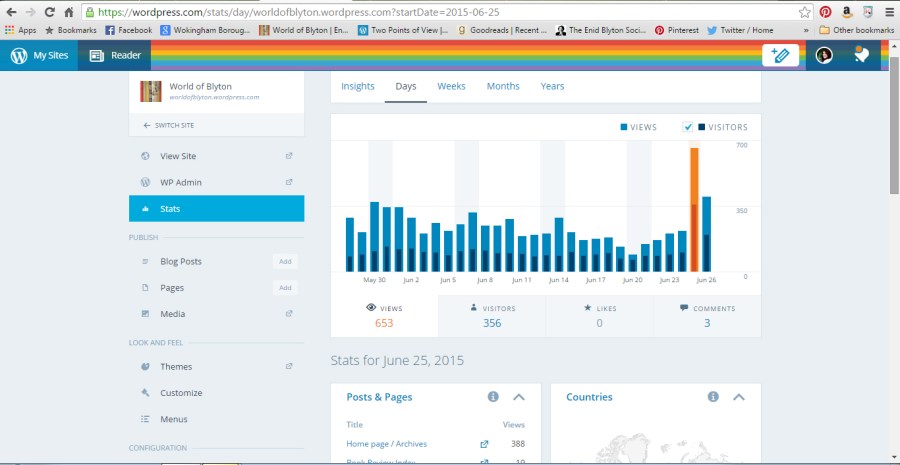Select the orange June 25 chart bar

coord(694,210)
